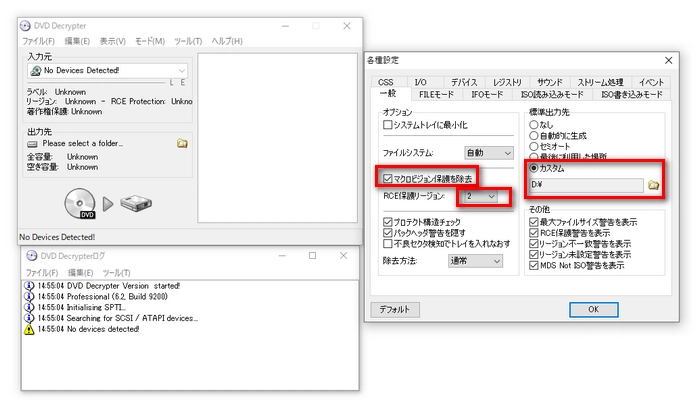Open ファイルシステム dropdown

point(489,153)
